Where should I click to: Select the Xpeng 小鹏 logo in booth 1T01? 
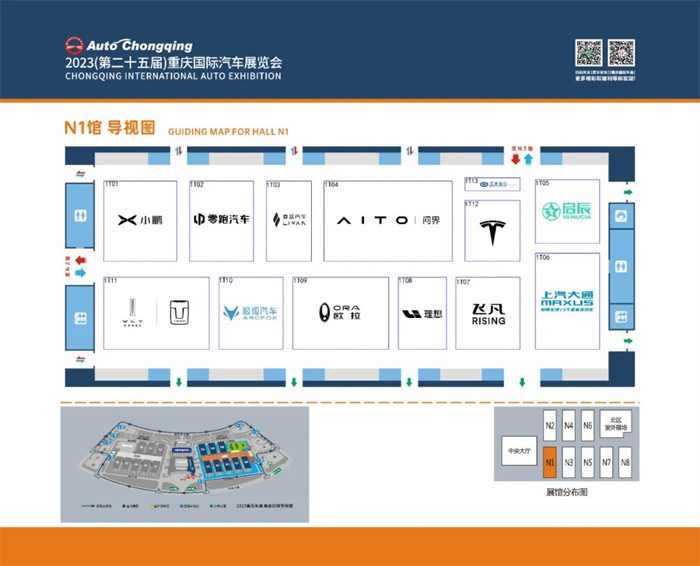click(140, 220)
